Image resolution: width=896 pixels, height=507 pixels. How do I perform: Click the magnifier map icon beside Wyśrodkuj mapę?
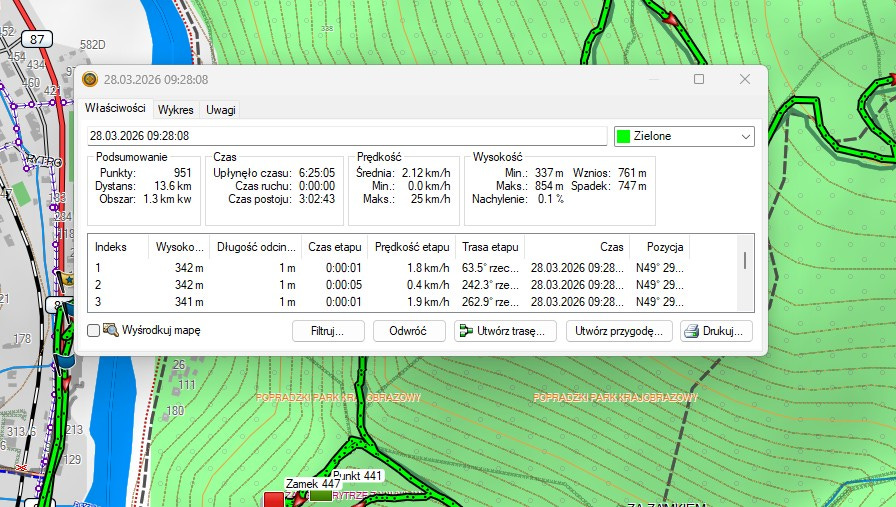[110, 330]
